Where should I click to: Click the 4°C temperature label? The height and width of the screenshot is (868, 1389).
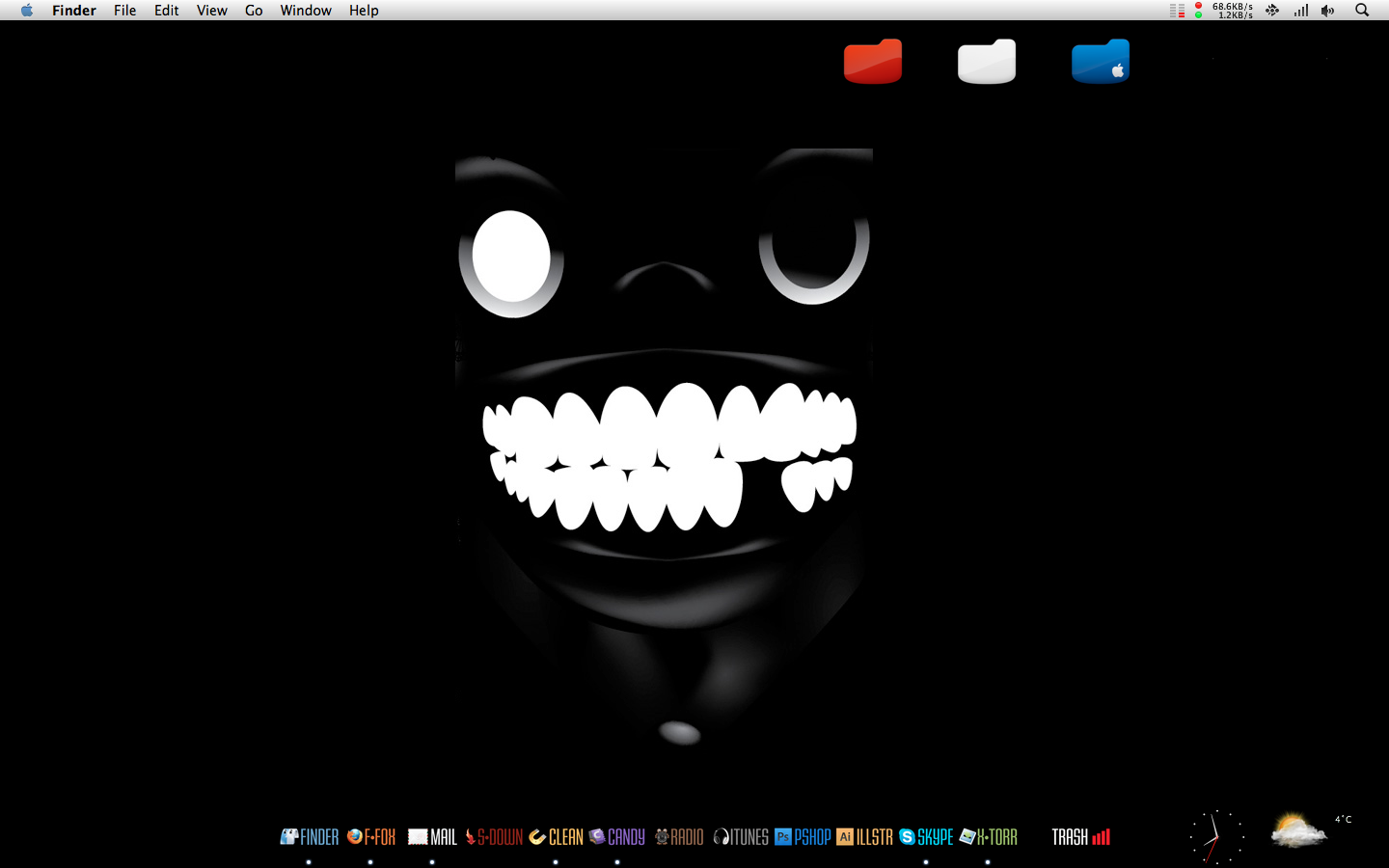click(x=1344, y=820)
